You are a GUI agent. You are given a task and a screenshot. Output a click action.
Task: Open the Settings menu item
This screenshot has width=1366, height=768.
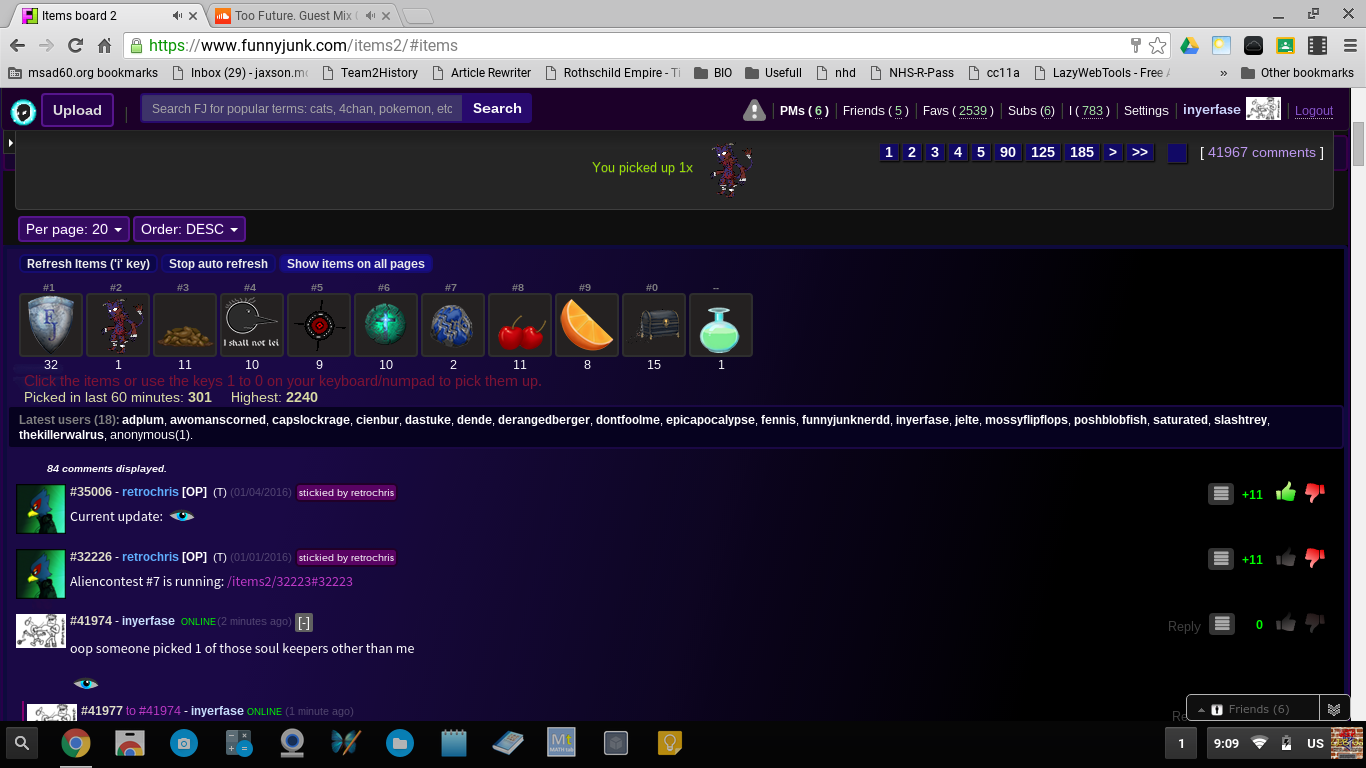click(1146, 111)
